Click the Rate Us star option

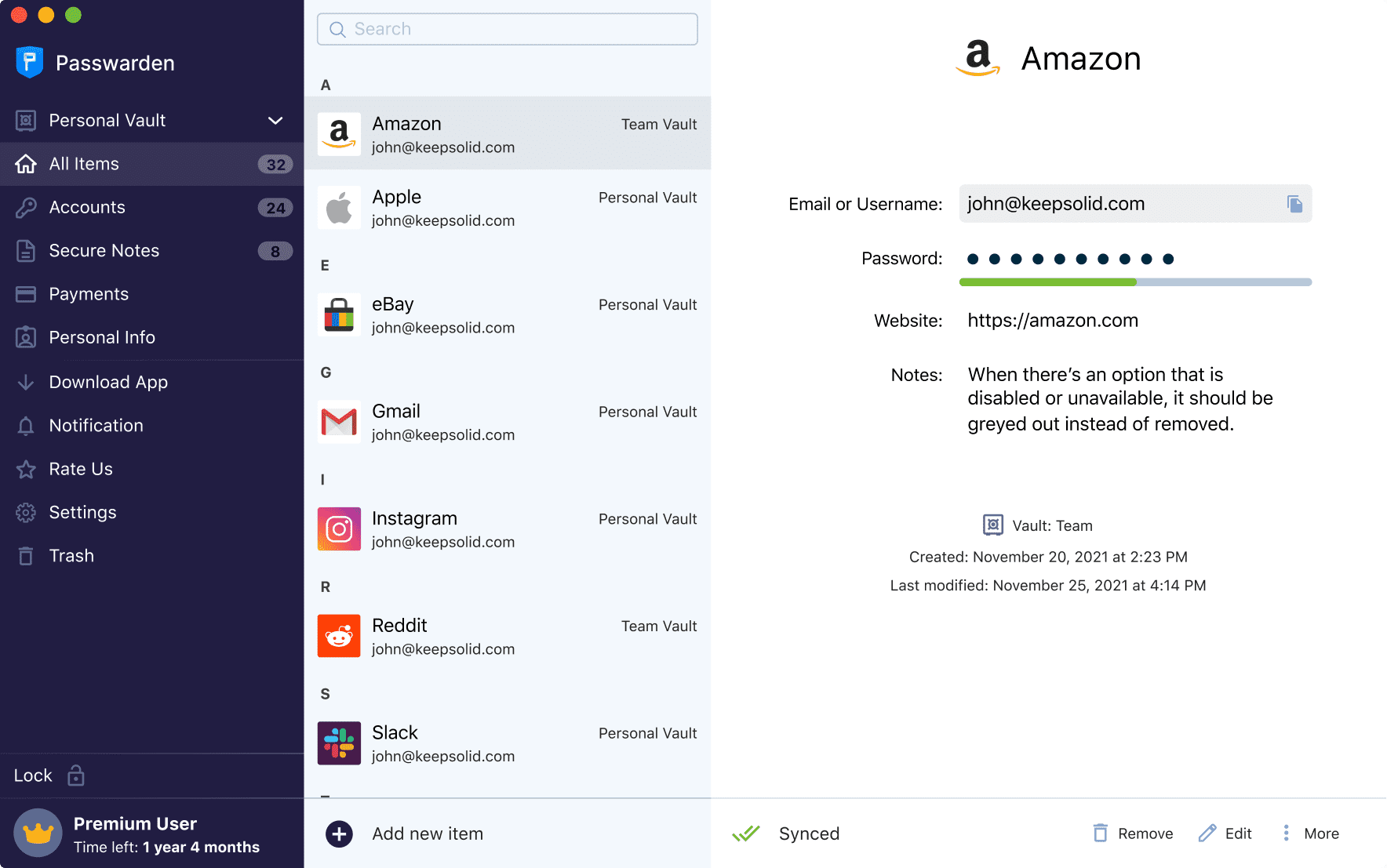point(81,469)
